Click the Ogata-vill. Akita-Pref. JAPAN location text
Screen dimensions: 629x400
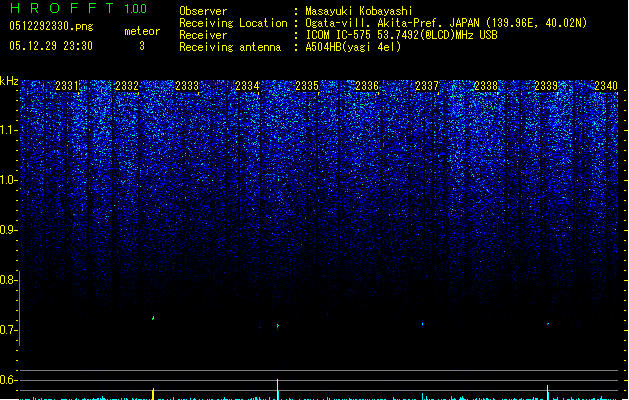click(x=446, y=23)
